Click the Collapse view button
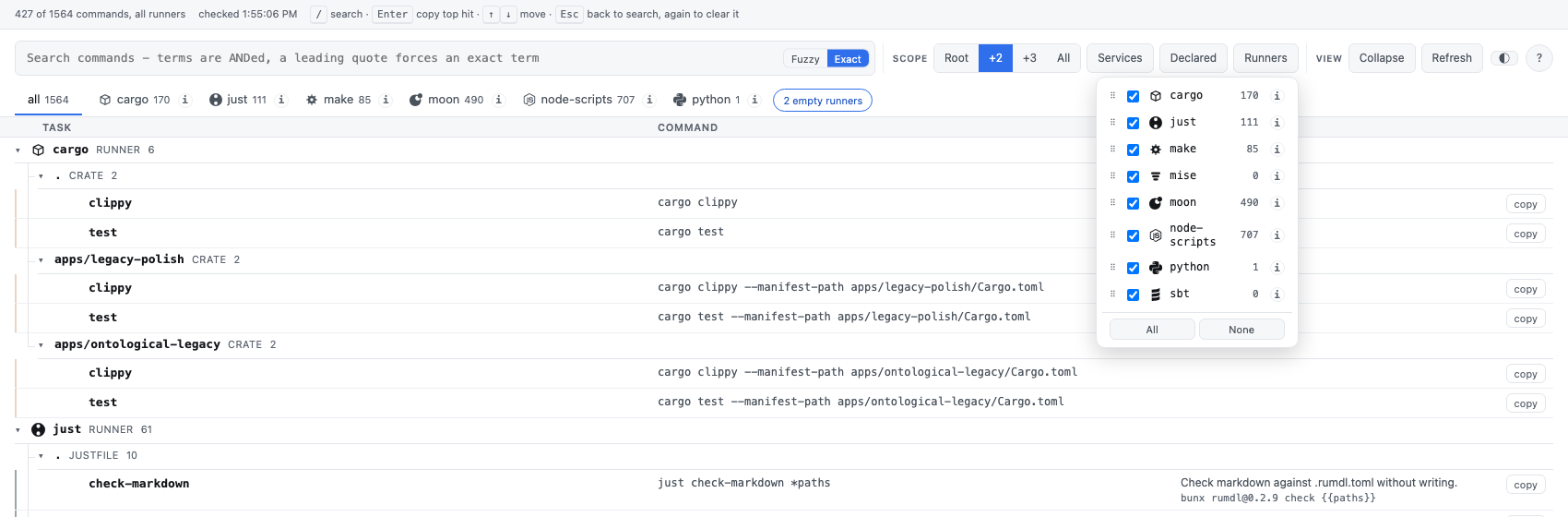This screenshot has height=517, width=1568. tap(1382, 58)
